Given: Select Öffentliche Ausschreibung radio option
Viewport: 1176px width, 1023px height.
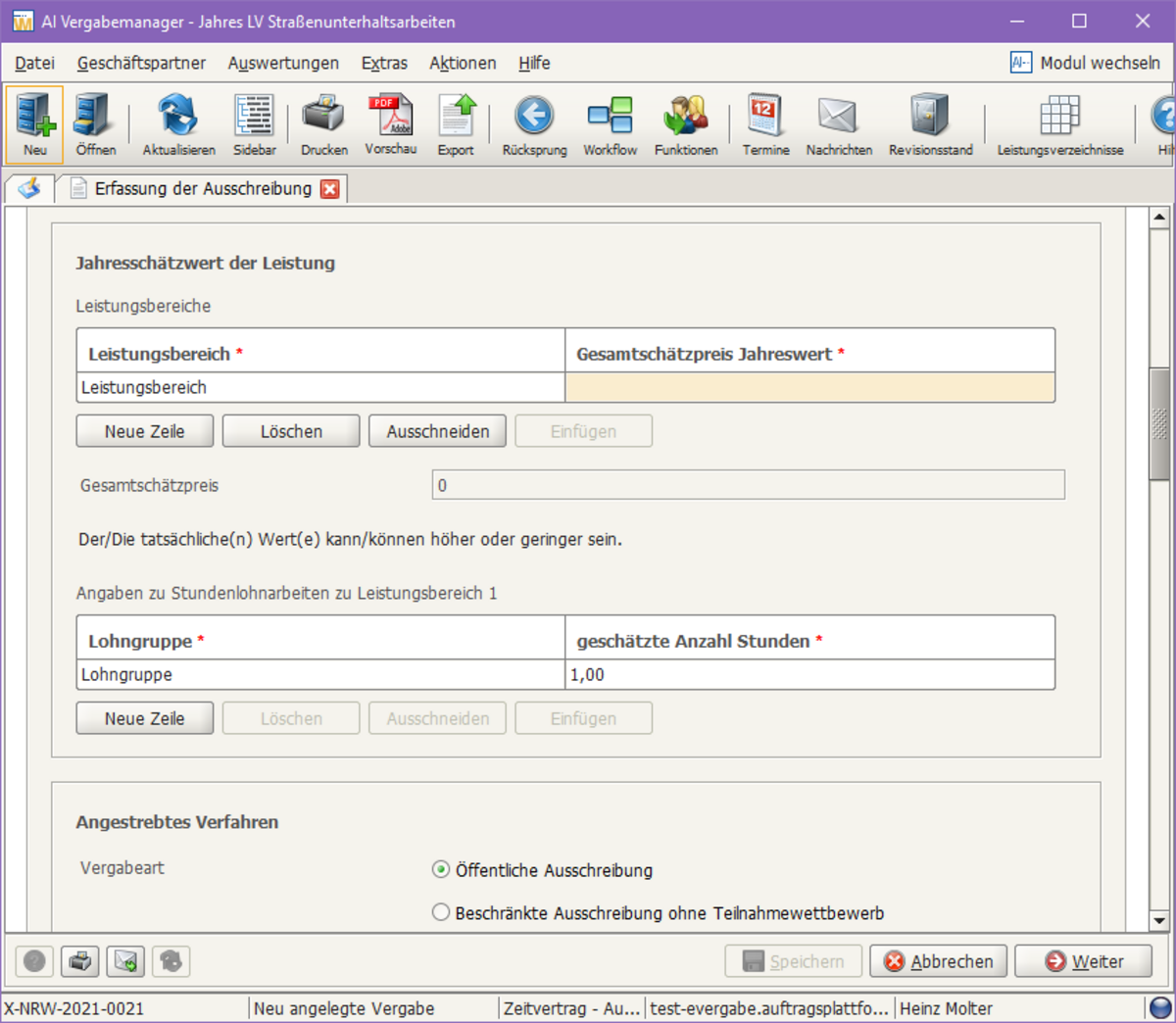Looking at the screenshot, I should pos(441,870).
